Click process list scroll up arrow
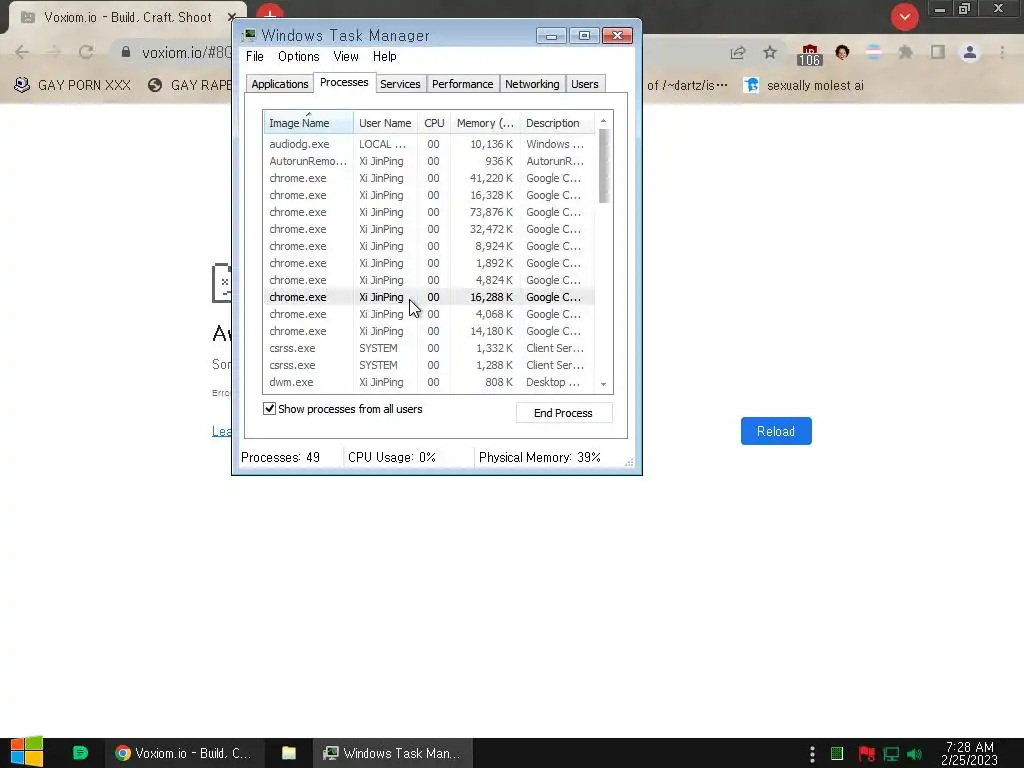The image size is (1024, 768). 603,120
